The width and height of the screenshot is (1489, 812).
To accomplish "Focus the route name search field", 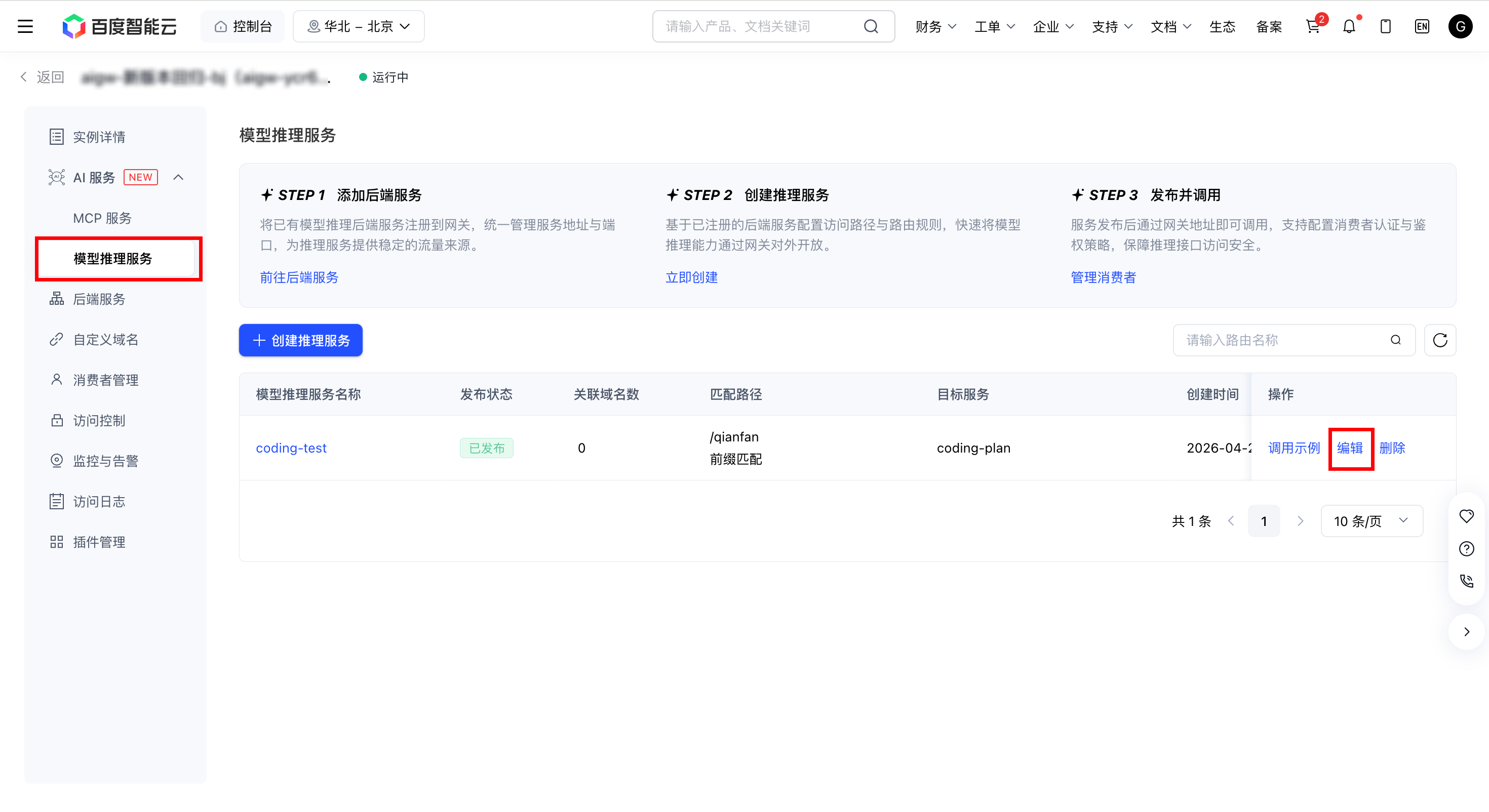I will tap(1294, 340).
